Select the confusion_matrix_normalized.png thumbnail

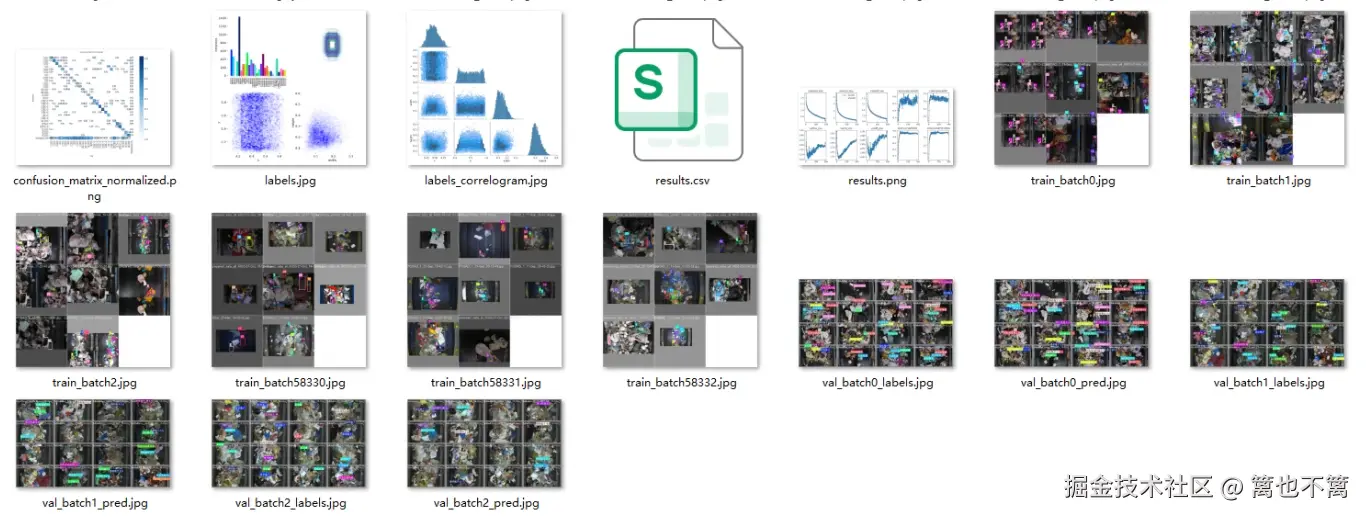pos(93,108)
